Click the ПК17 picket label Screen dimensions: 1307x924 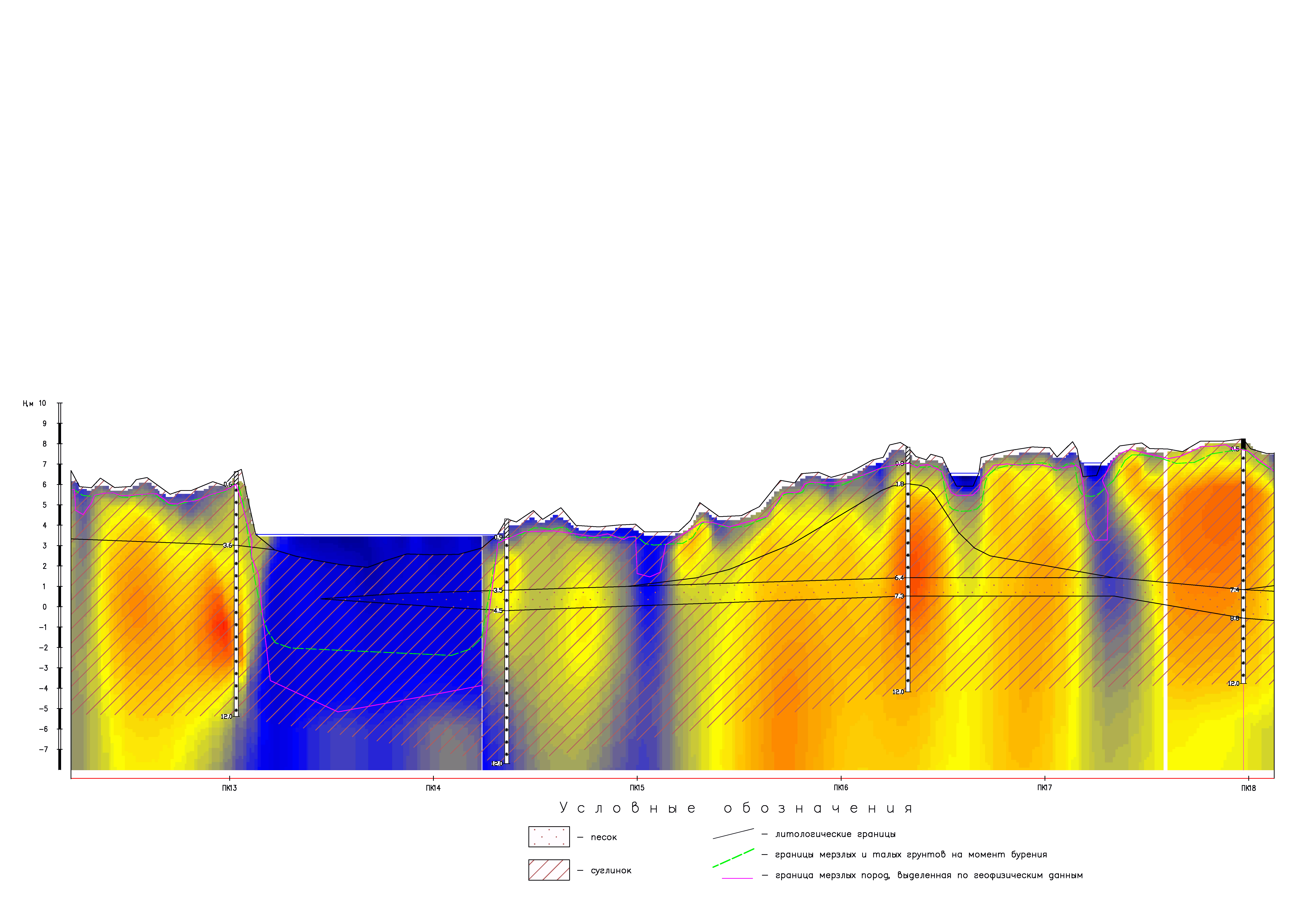click(1045, 788)
